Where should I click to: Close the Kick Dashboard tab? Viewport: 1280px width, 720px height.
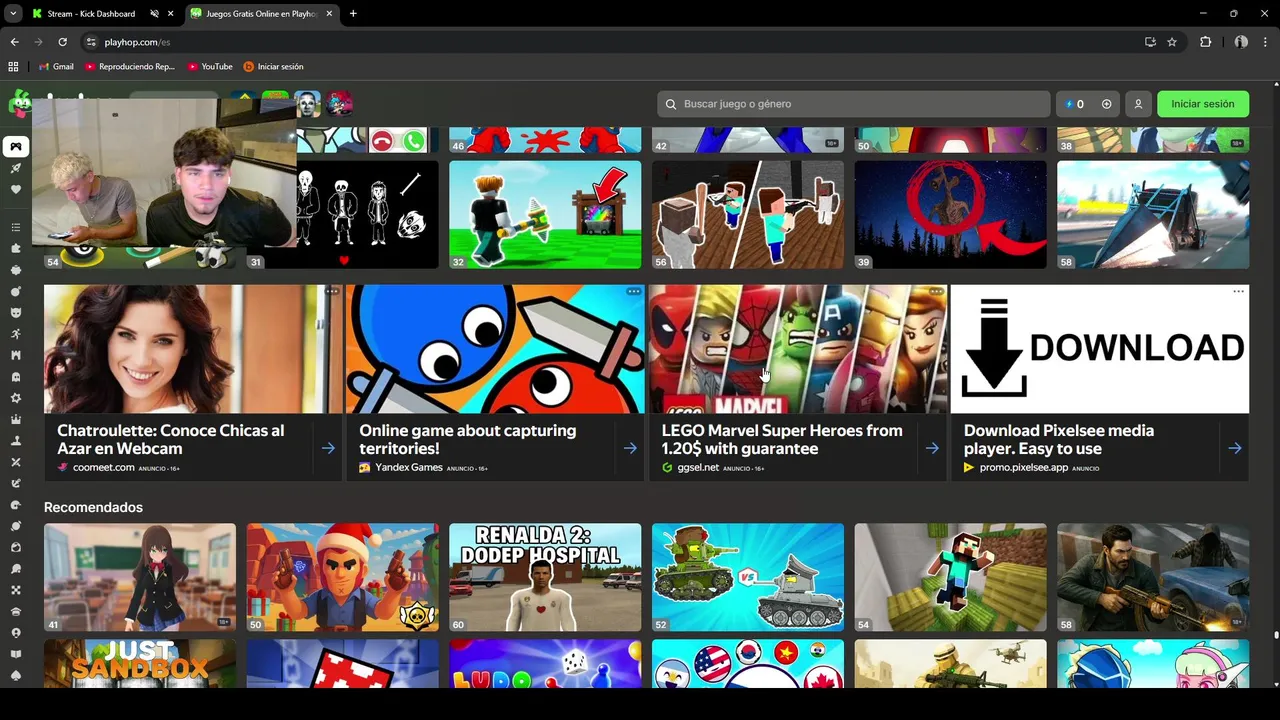coord(170,14)
